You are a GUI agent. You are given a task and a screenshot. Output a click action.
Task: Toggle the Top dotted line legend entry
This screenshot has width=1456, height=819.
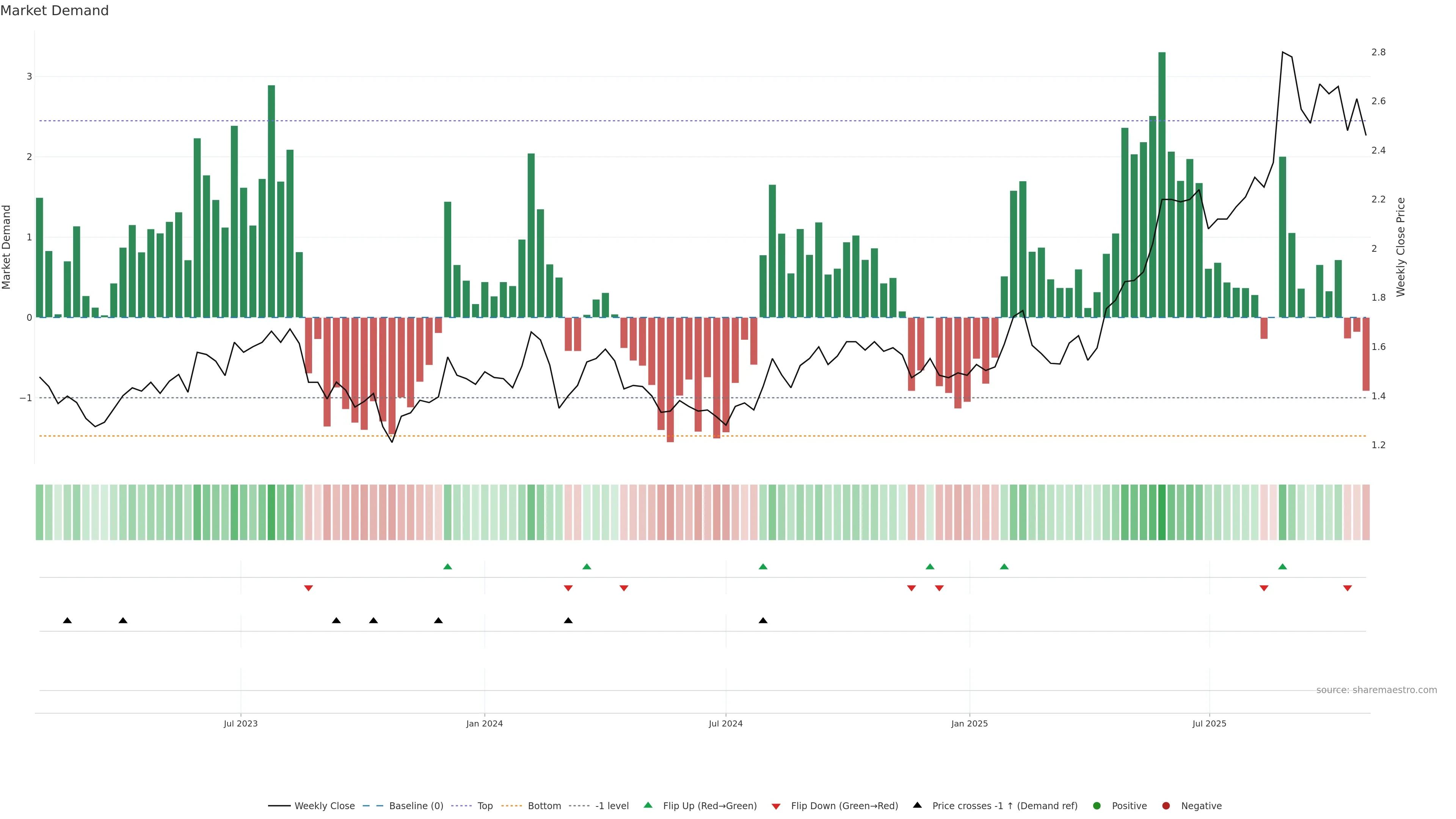(485, 805)
